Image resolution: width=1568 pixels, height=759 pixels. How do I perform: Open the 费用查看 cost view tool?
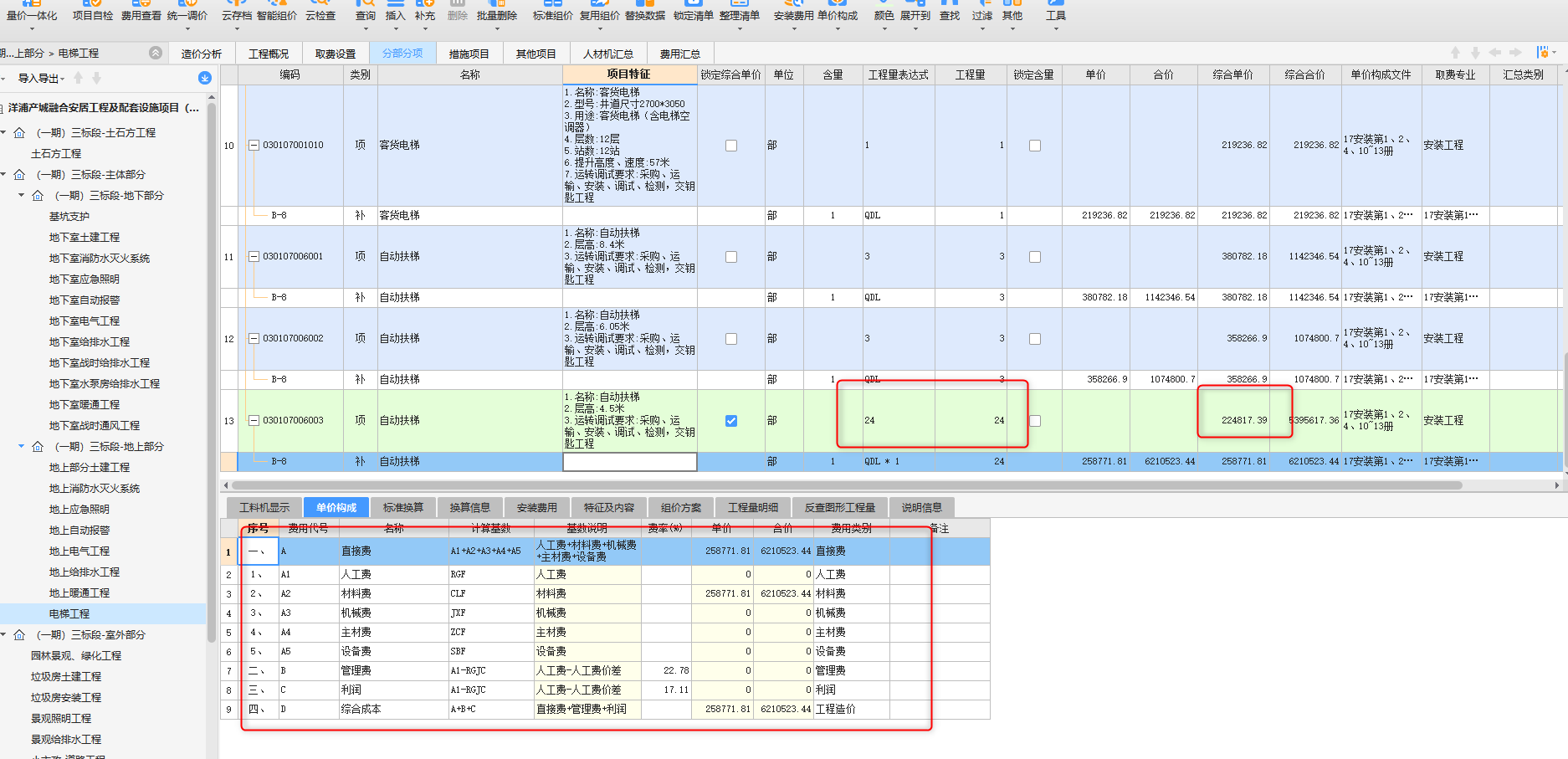(x=141, y=12)
